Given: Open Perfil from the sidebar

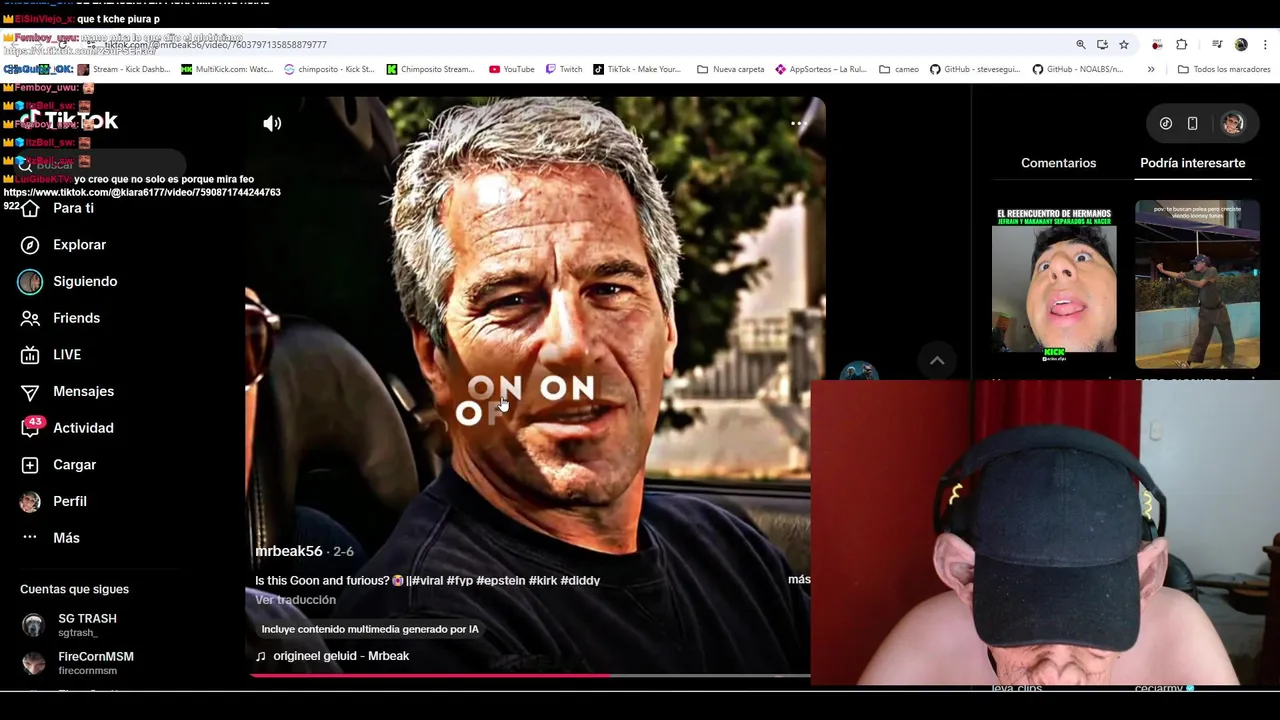Looking at the screenshot, I should tap(70, 501).
